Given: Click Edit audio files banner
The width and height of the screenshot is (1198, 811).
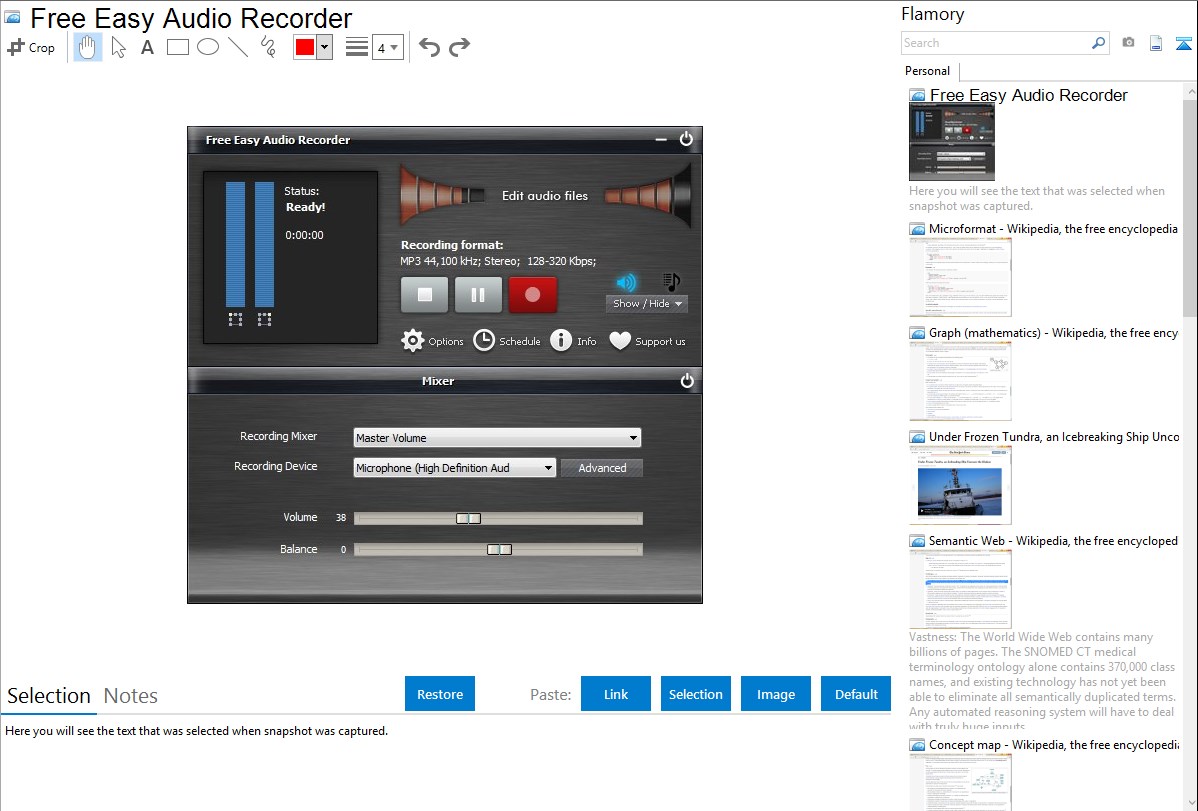Looking at the screenshot, I should pos(545,196).
